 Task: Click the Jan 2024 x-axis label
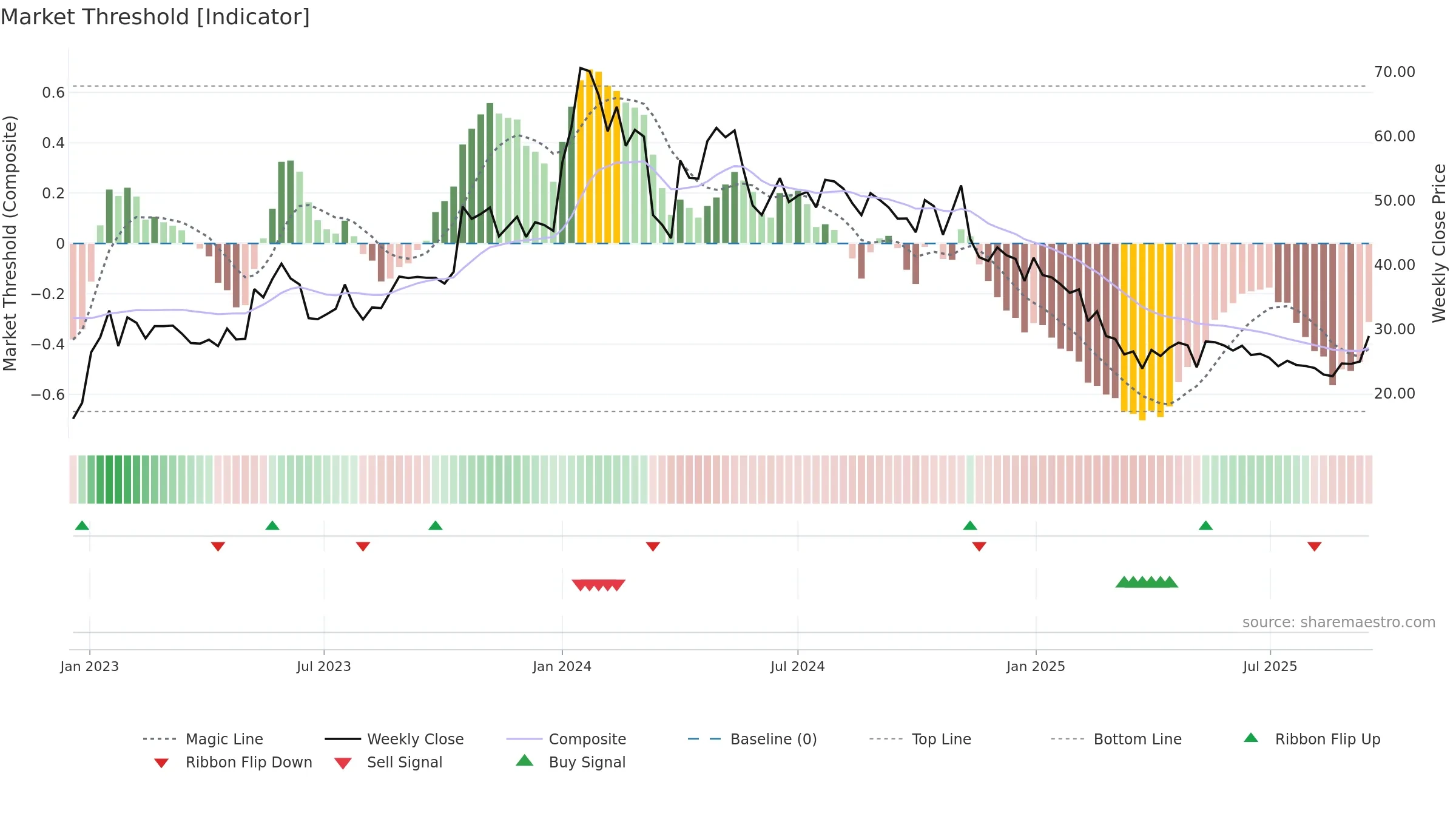pyautogui.click(x=562, y=666)
